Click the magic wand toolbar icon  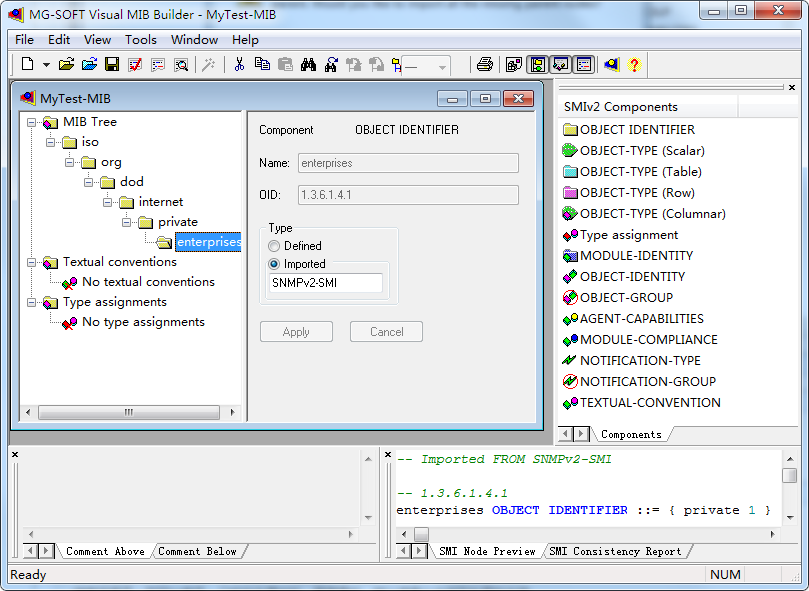208,65
